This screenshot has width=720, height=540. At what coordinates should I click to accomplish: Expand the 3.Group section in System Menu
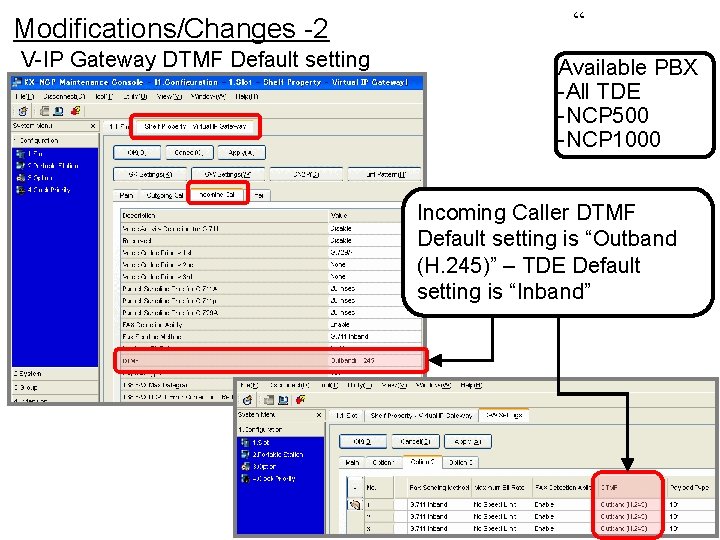[55, 388]
